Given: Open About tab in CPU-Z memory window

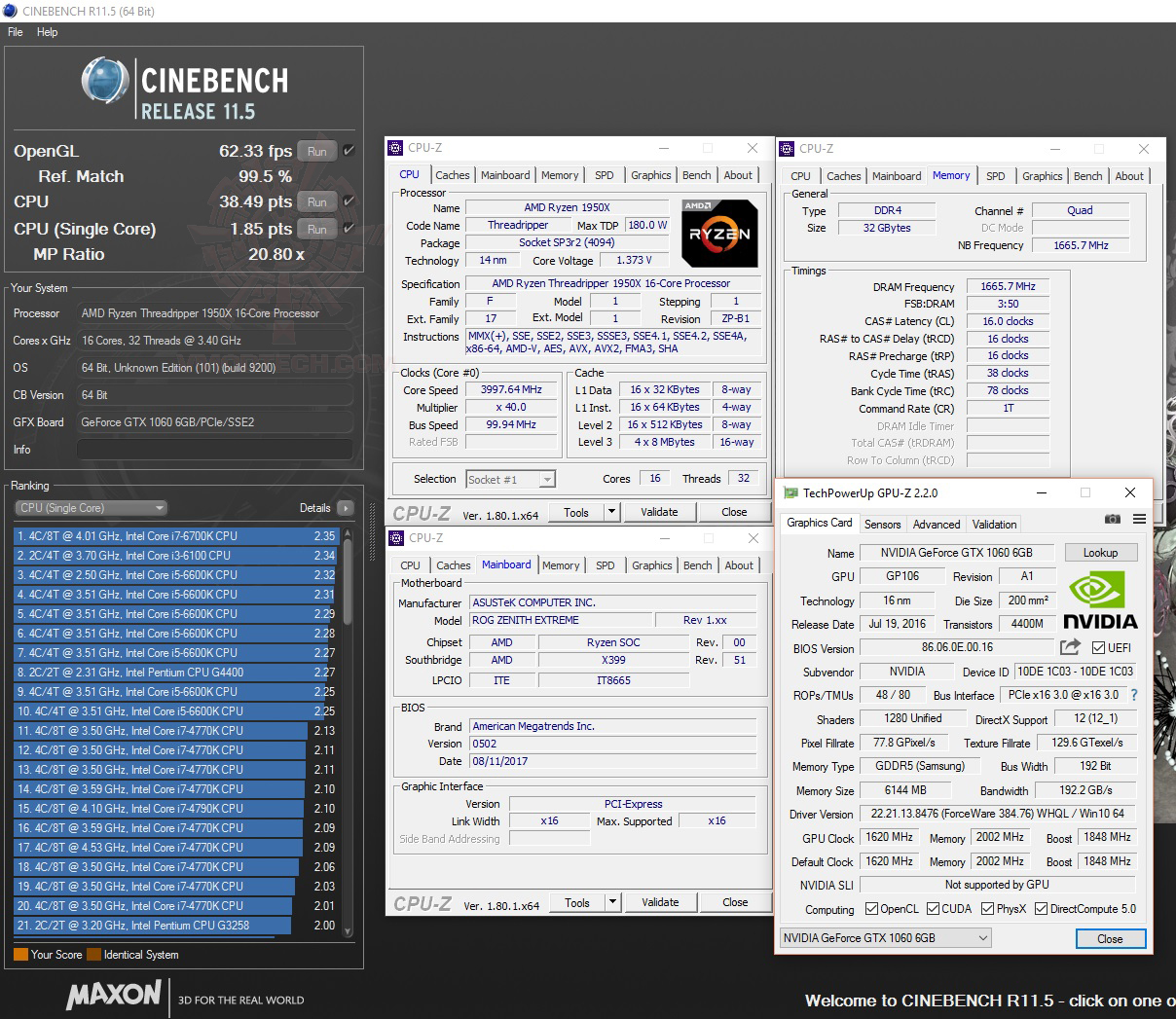Looking at the screenshot, I should tap(1129, 176).
